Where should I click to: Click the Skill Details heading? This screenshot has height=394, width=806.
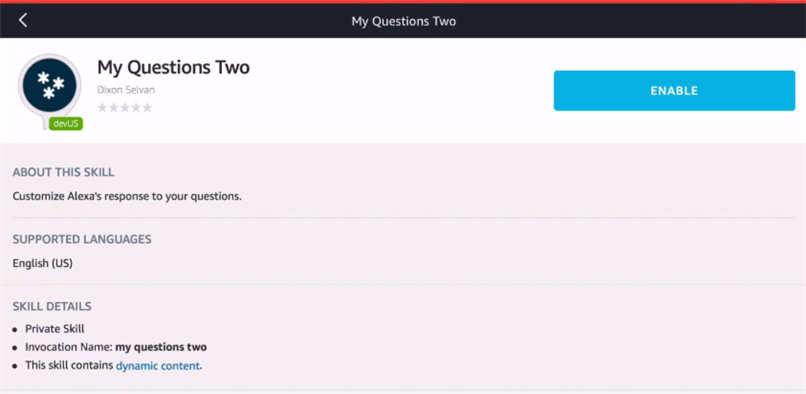(x=52, y=307)
